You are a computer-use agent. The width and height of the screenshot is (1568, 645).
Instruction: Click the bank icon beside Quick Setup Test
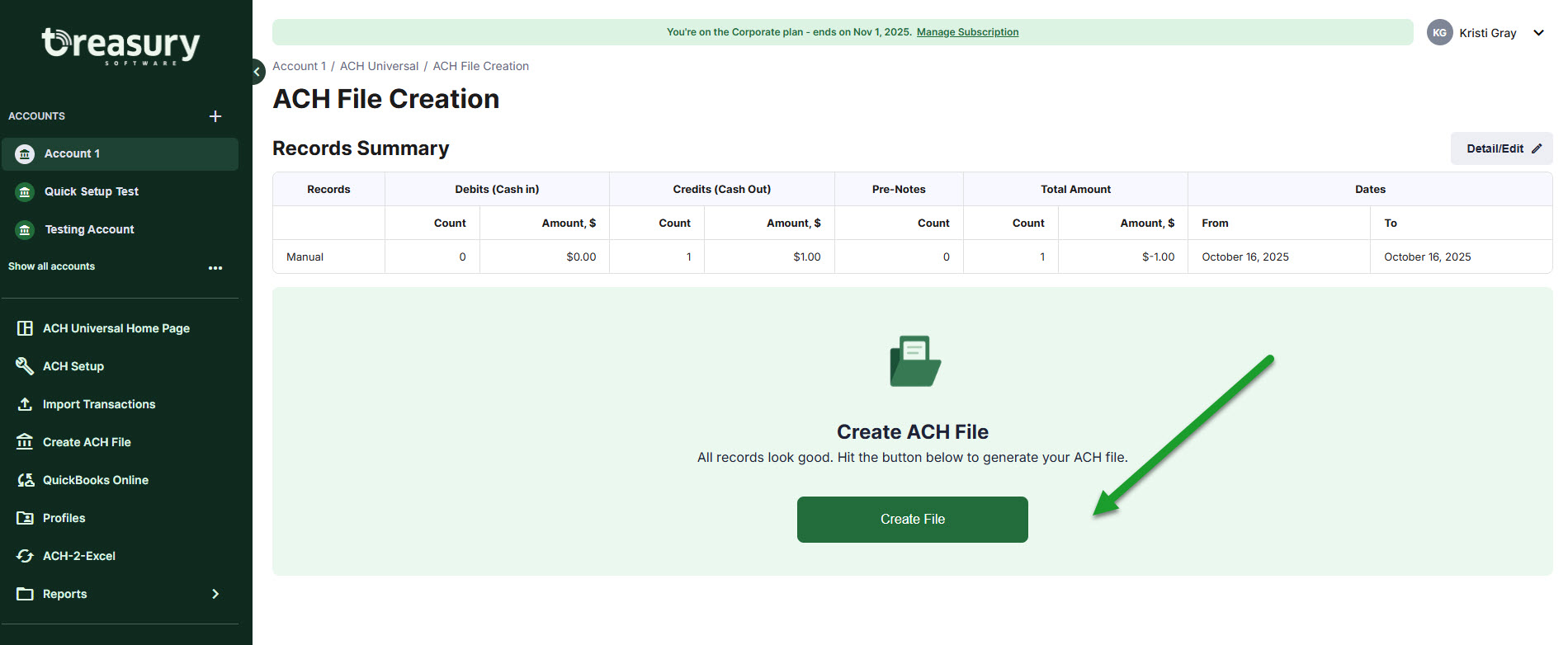(x=25, y=192)
